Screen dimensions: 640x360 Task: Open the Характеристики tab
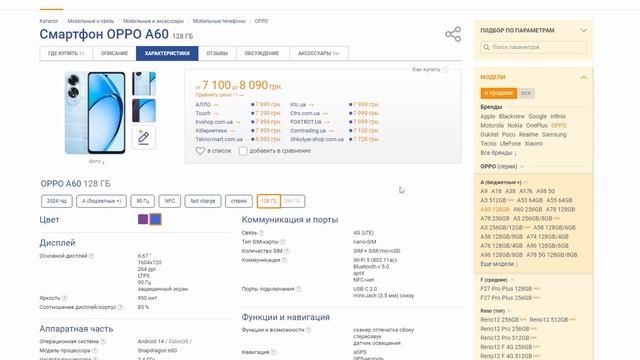[167, 53]
